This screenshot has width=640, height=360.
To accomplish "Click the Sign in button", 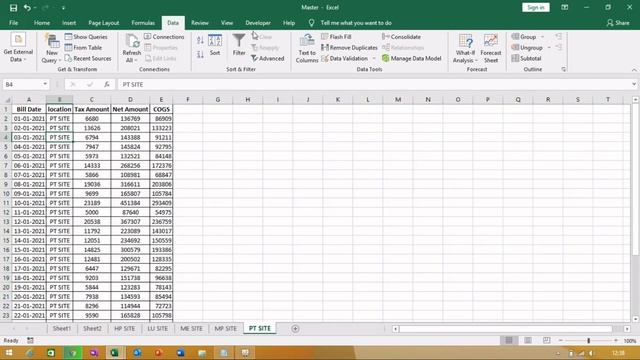I will pos(536,7).
